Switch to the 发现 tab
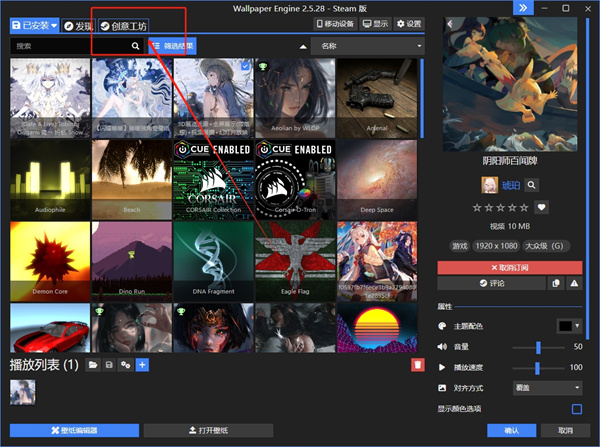This screenshot has height=447, width=600. point(79,26)
